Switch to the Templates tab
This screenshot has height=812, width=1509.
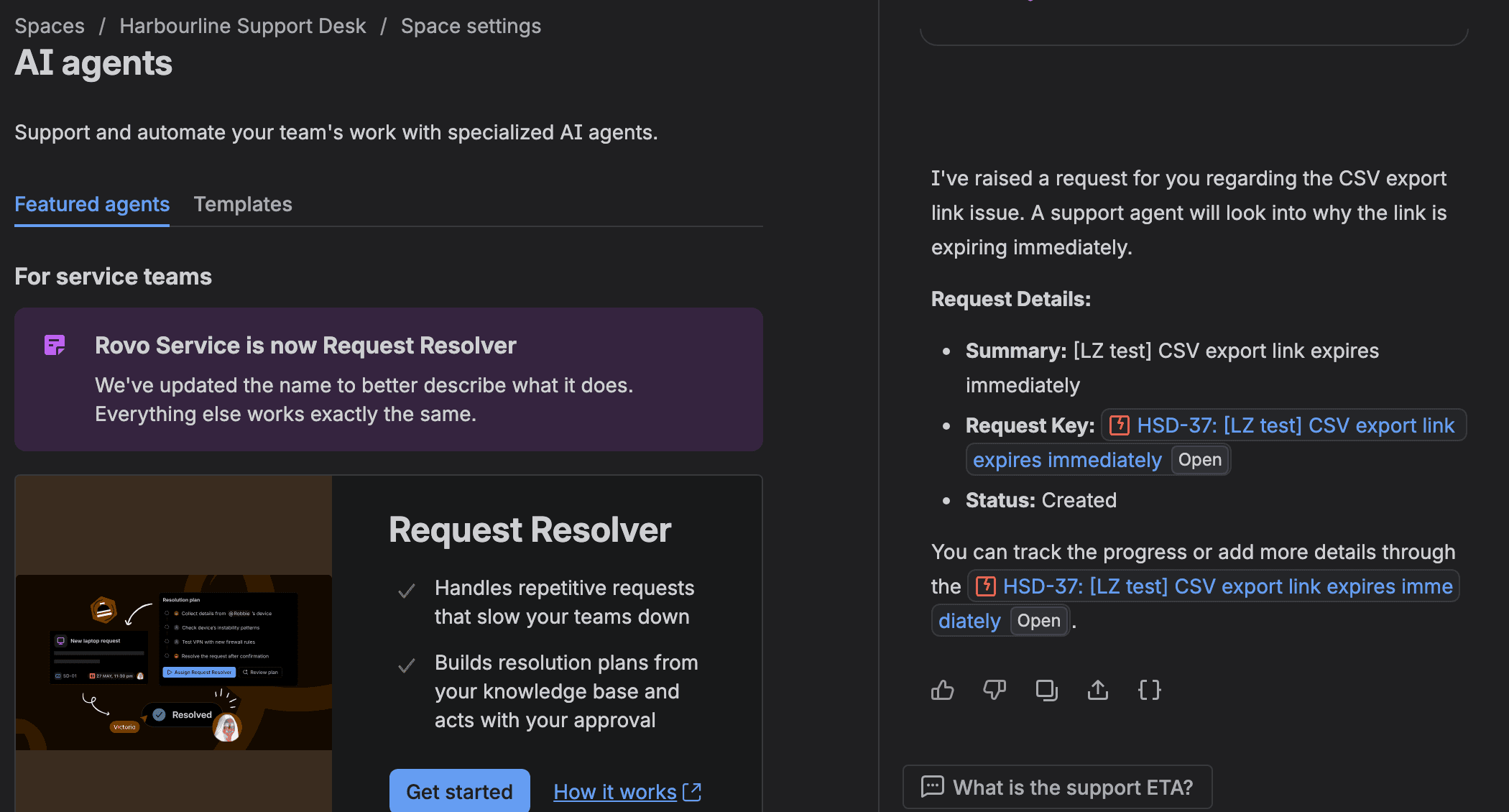[x=243, y=205]
